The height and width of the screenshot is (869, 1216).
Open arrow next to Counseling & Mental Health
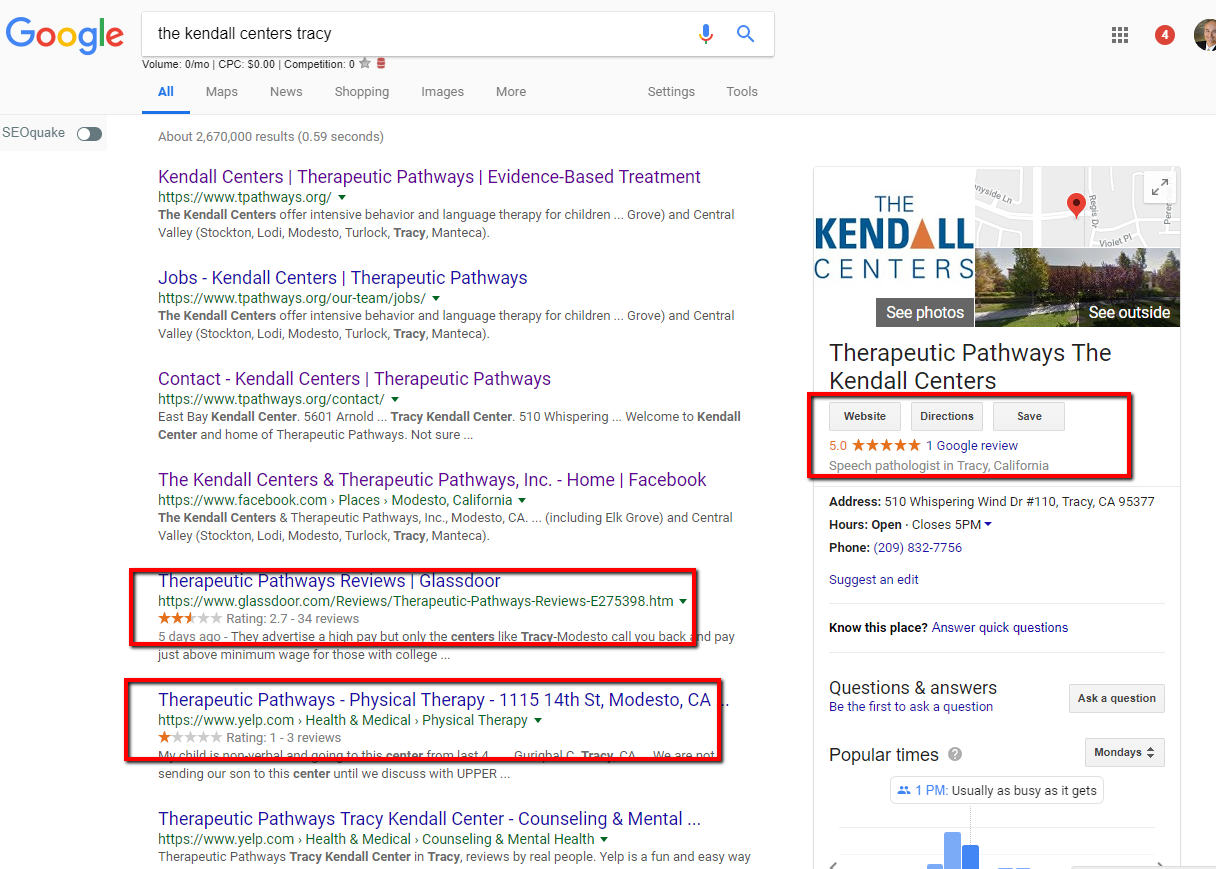click(605, 839)
